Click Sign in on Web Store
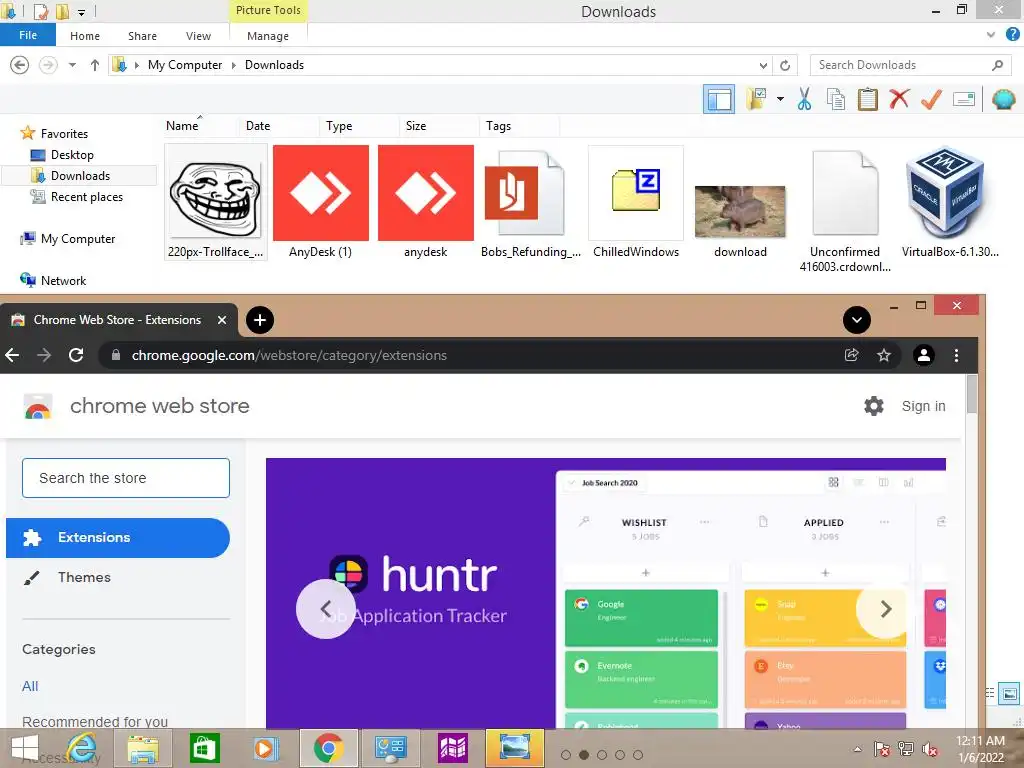 pos(923,406)
